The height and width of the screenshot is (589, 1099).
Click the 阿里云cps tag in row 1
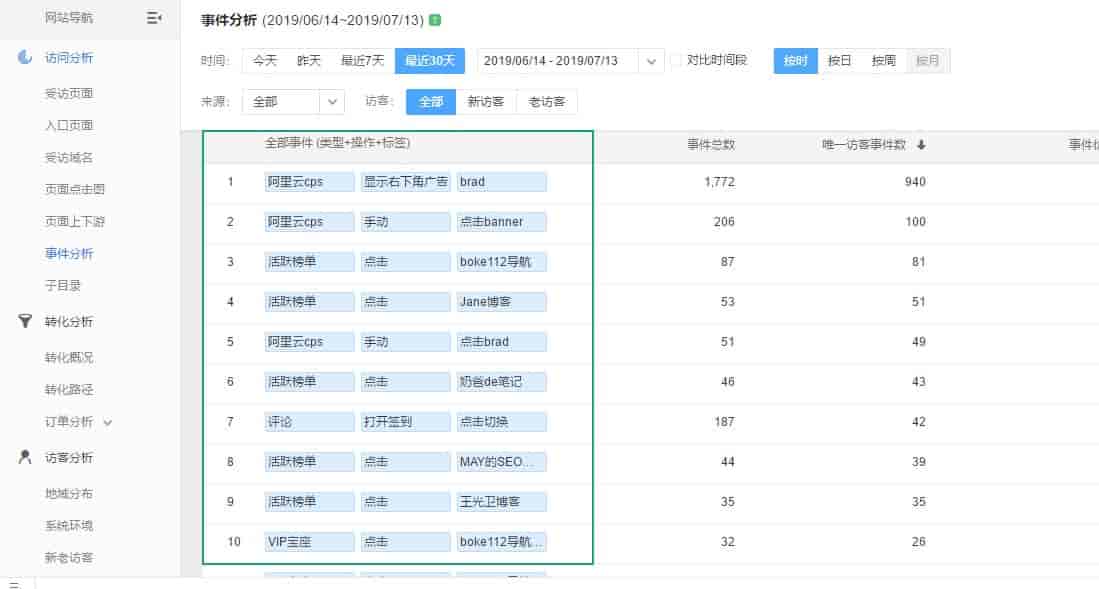(310, 182)
